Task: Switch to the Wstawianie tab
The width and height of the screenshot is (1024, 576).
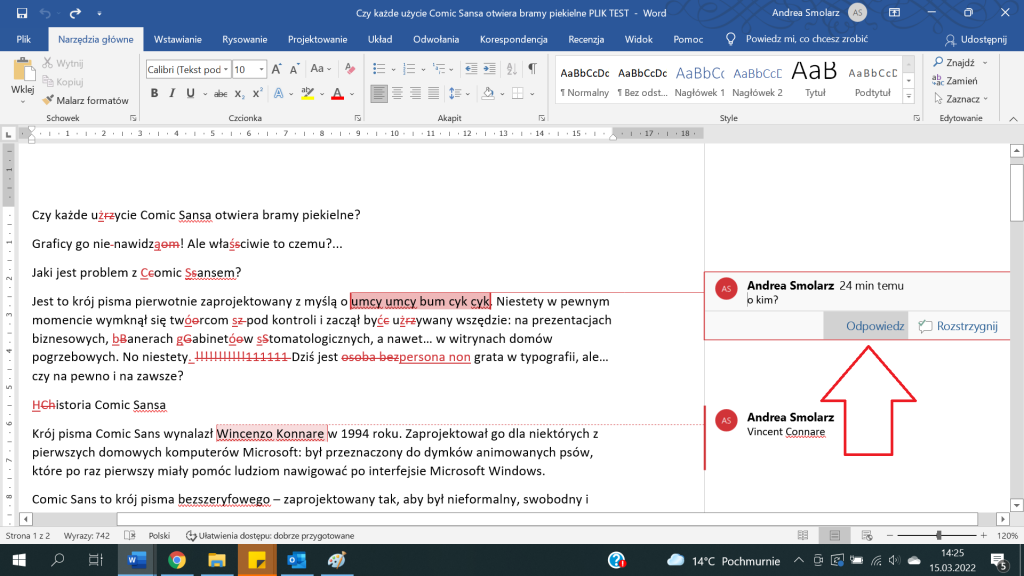Action: (176, 39)
